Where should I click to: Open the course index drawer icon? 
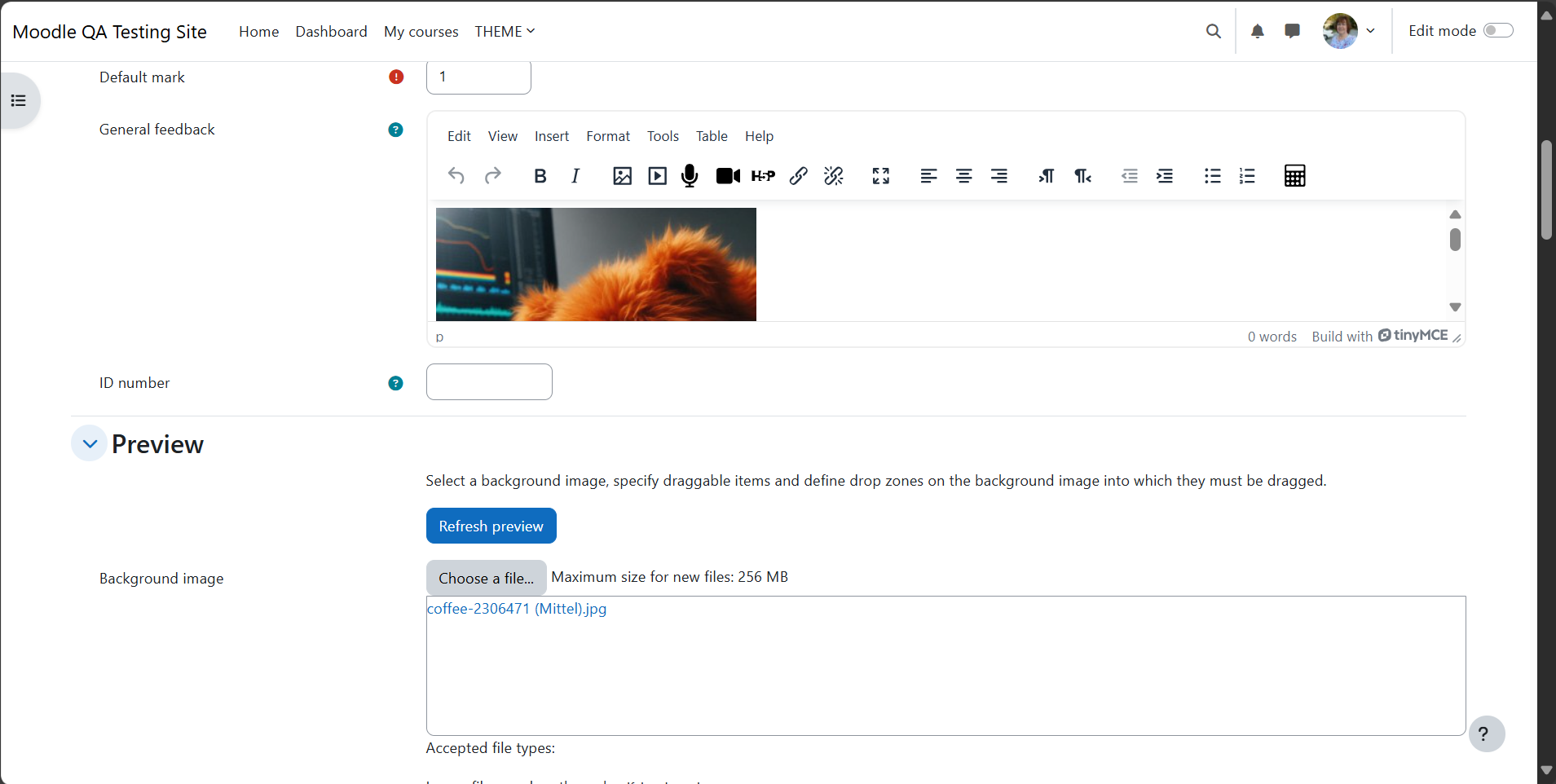tap(19, 100)
